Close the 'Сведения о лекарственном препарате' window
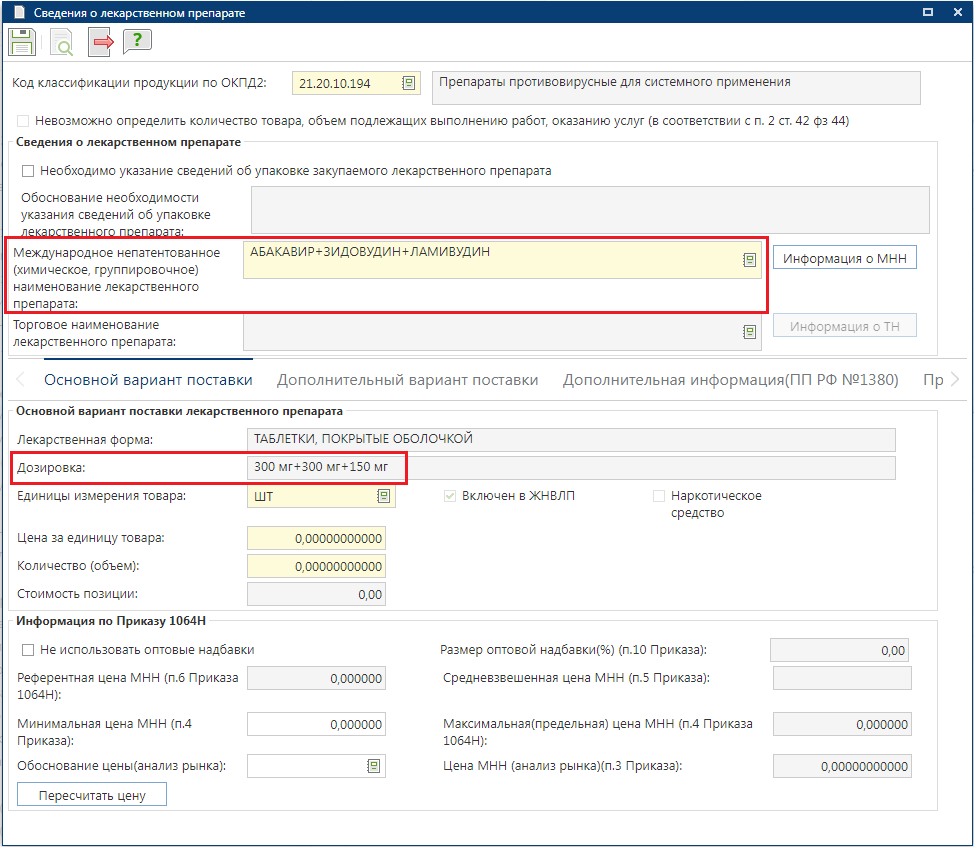Image resolution: width=974 pixels, height=847 pixels. pos(958,12)
